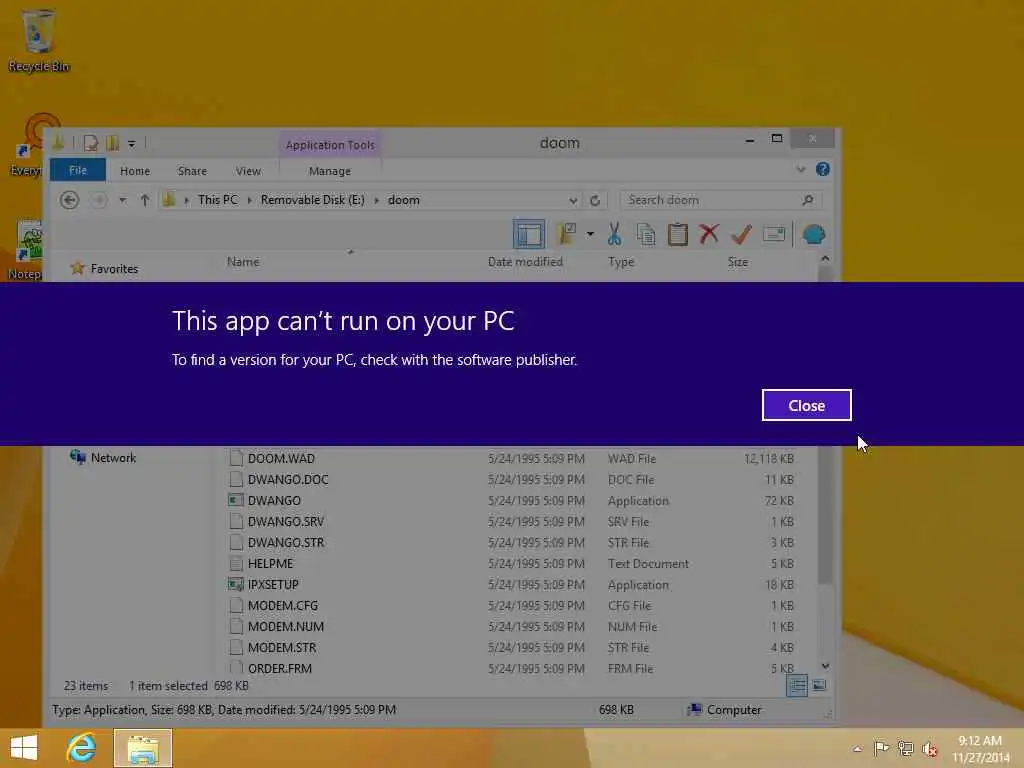Open the recent locations dropdown arrow

click(122, 200)
